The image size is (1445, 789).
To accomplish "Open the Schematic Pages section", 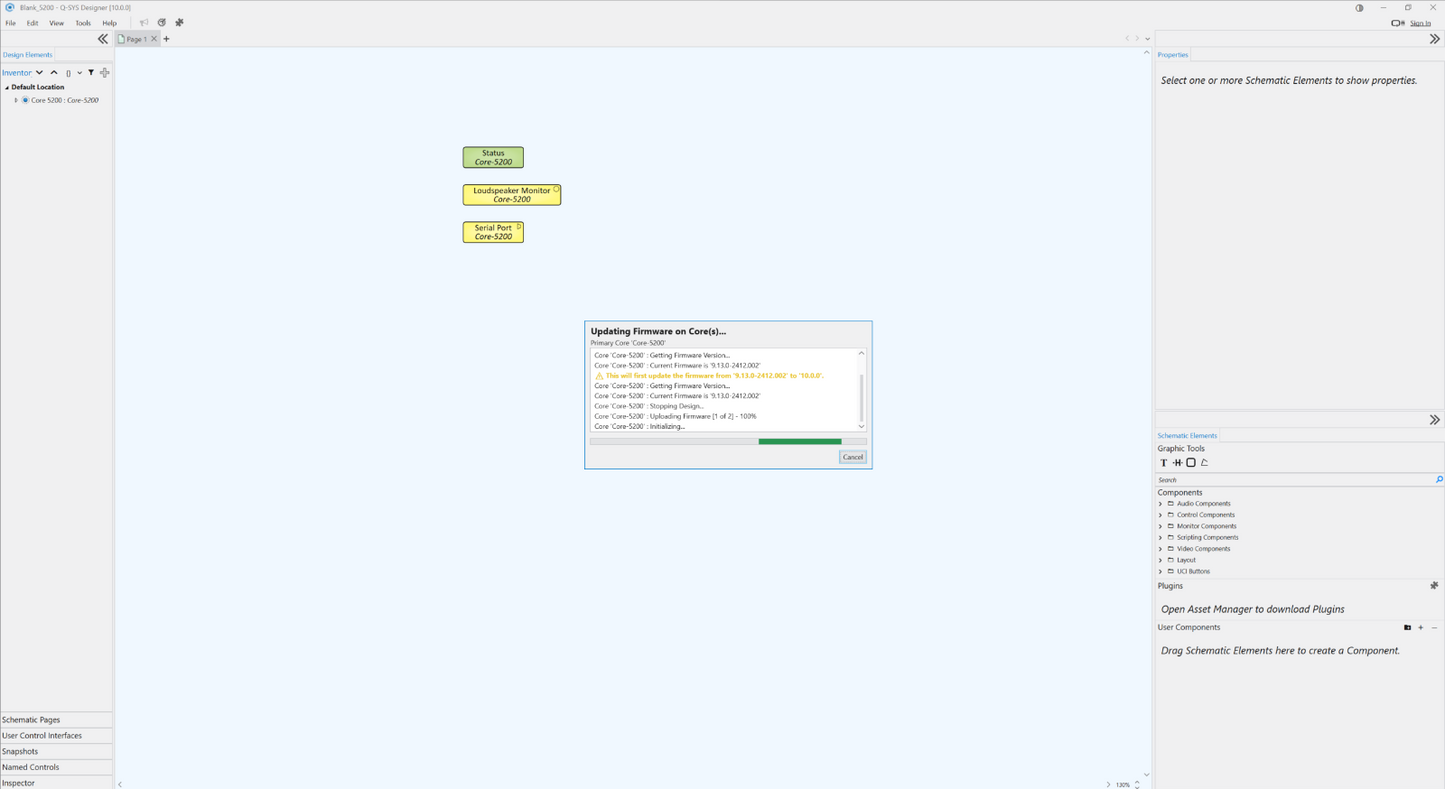I will [x=56, y=720].
